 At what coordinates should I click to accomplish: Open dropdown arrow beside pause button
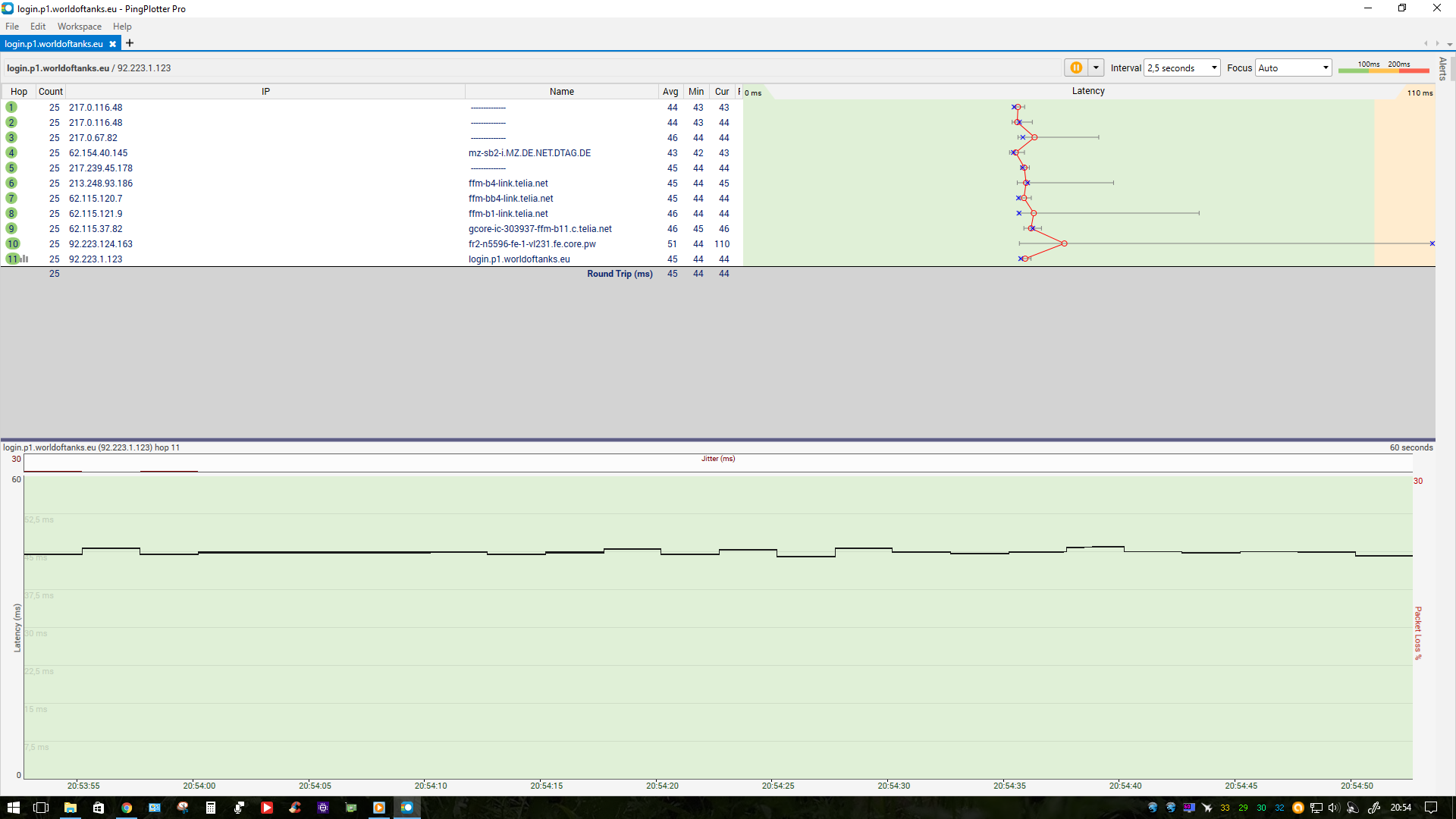[x=1096, y=67]
